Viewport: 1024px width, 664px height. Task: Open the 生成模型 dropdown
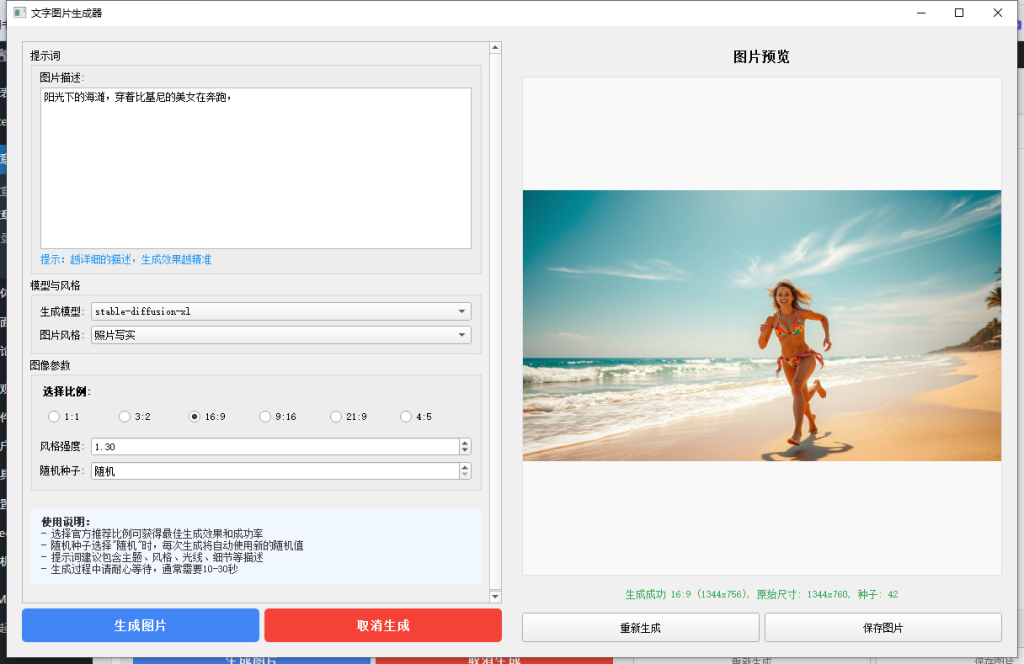280,311
